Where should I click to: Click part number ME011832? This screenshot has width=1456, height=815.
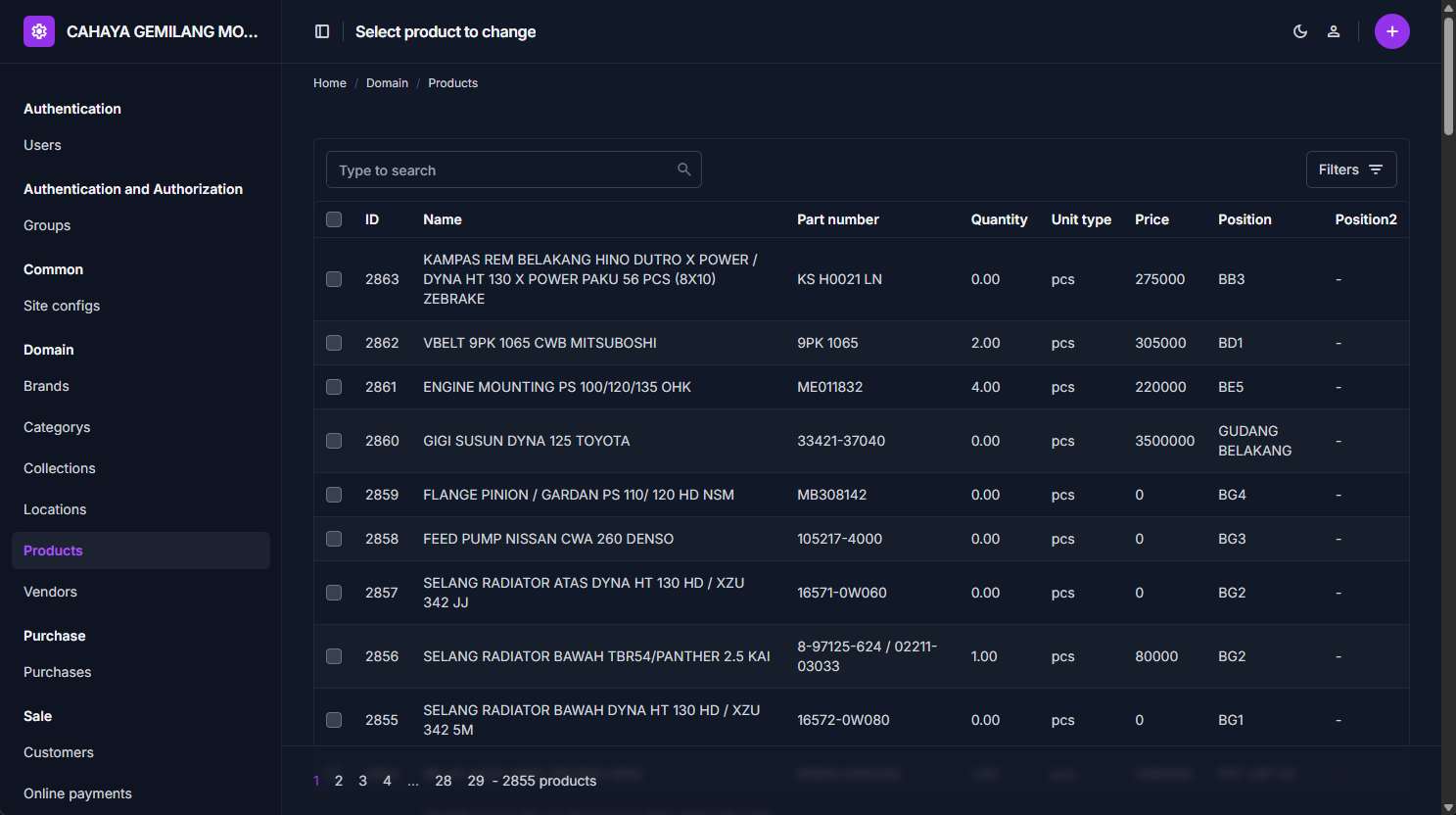click(x=830, y=387)
